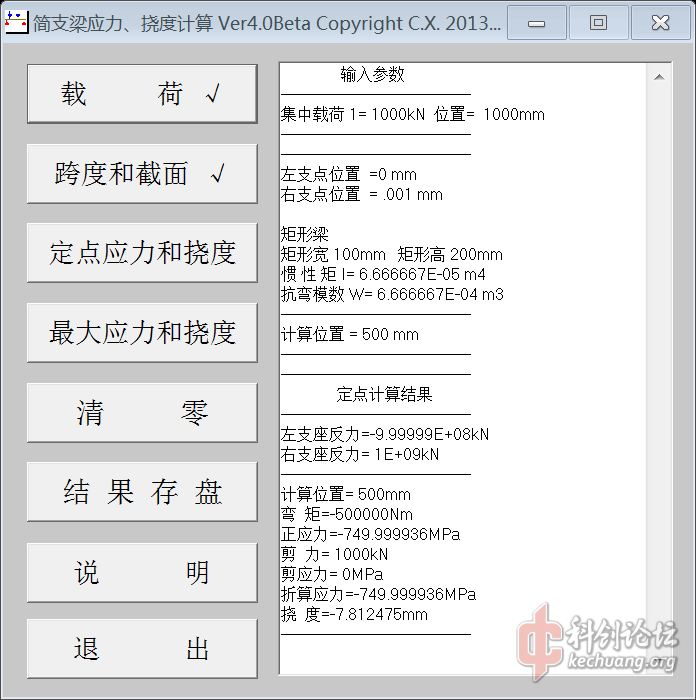Click the 定点计算结果 heading in results

click(x=384, y=394)
